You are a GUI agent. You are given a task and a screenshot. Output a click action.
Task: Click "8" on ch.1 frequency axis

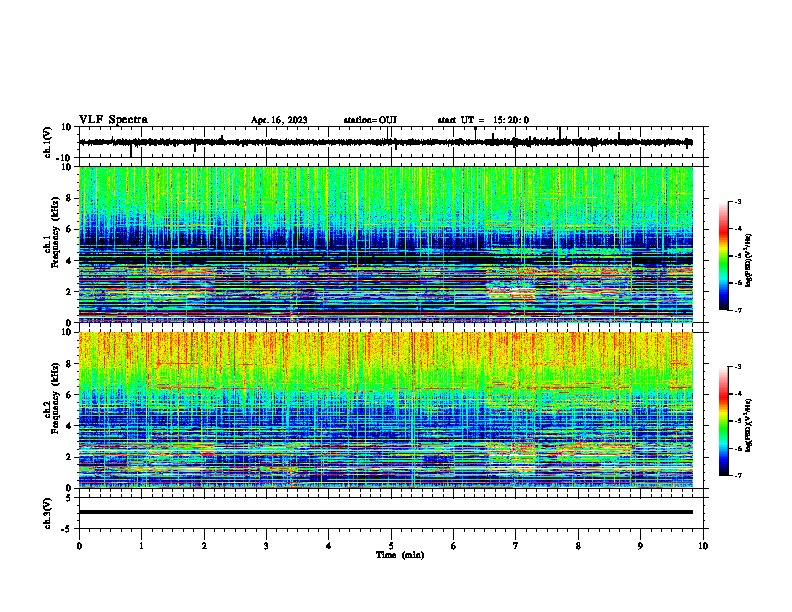point(70,198)
